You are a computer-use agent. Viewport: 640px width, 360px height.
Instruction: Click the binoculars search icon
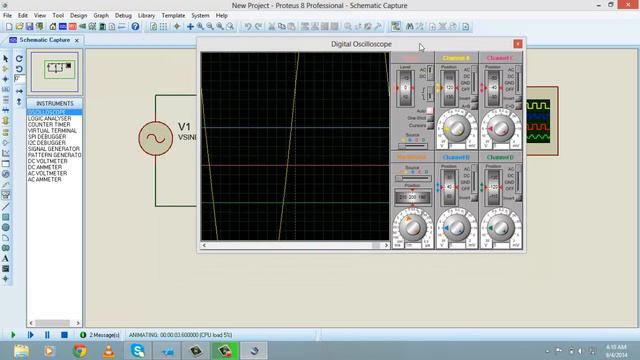[410, 27]
